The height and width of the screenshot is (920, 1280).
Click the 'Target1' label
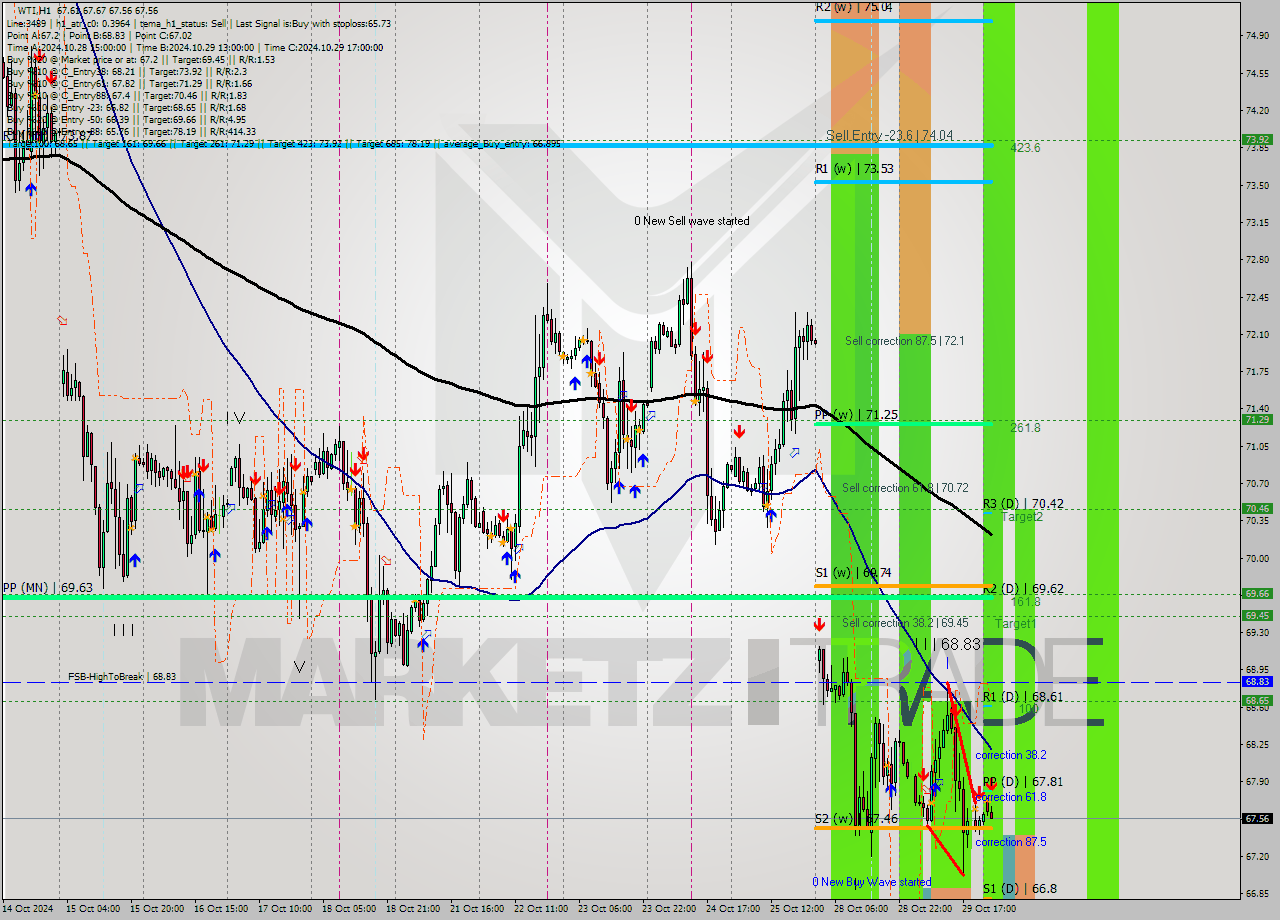1015,624
